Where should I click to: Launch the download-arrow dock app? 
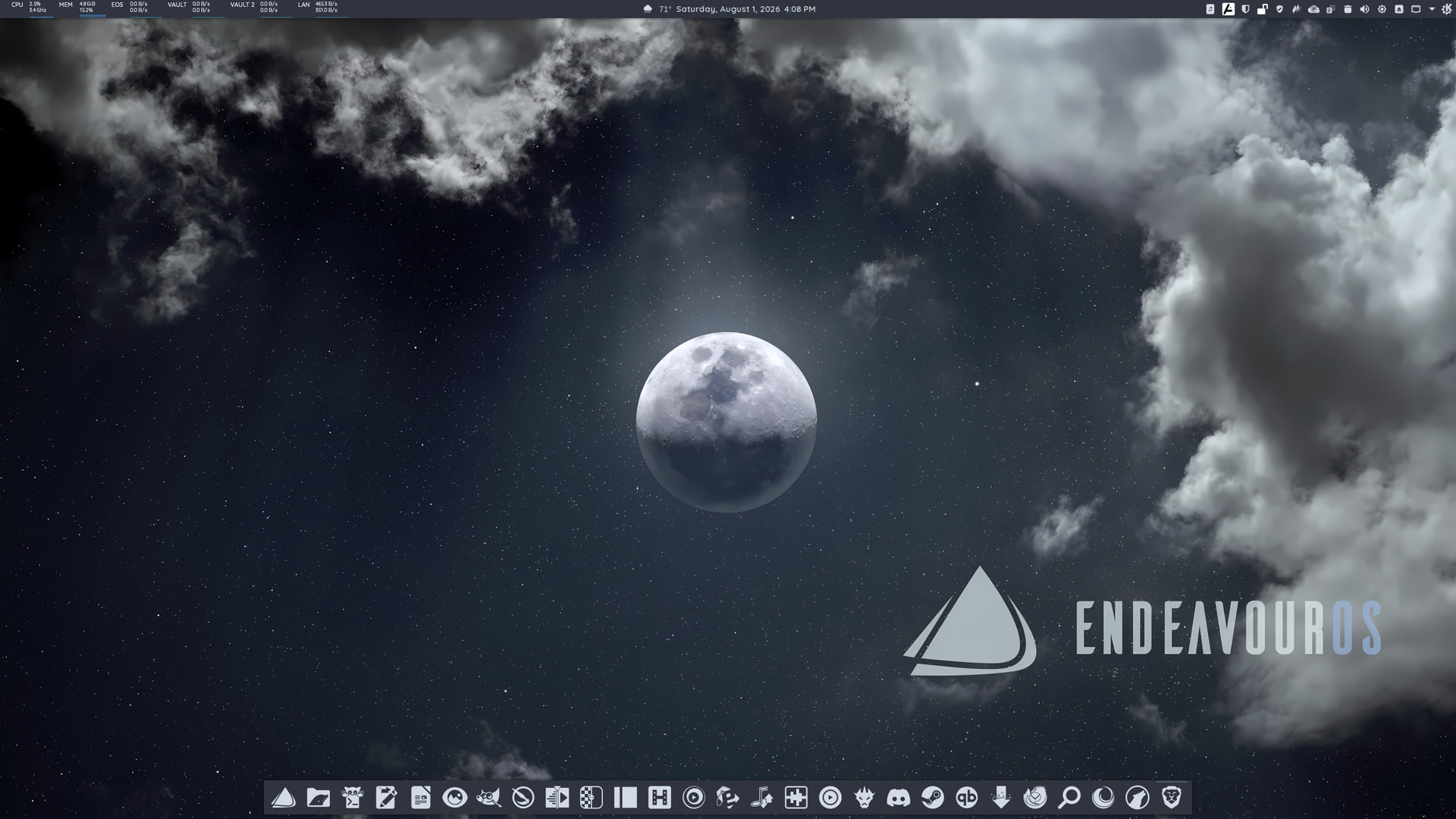click(x=1001, y=798)
